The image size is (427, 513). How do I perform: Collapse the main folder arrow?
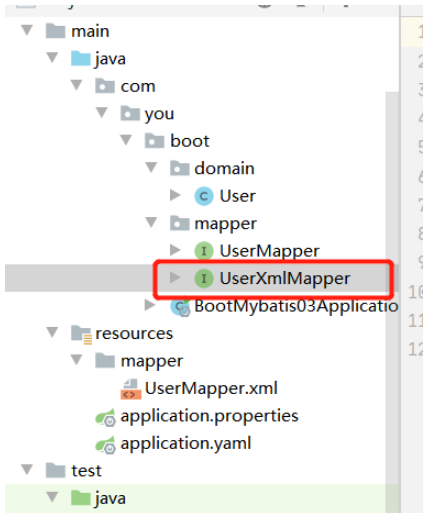click(27, 30)
